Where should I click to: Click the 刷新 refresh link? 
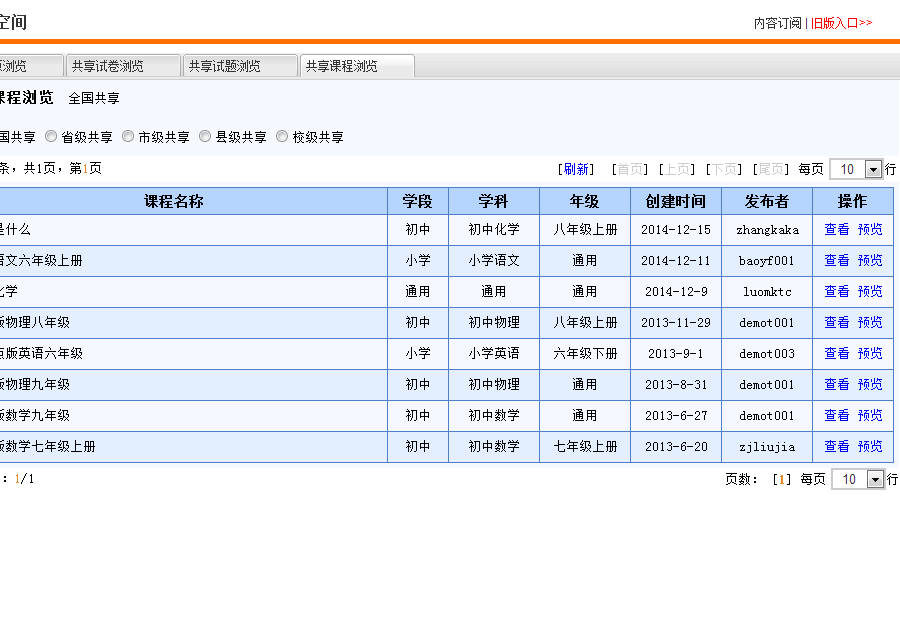coord(575,170)
